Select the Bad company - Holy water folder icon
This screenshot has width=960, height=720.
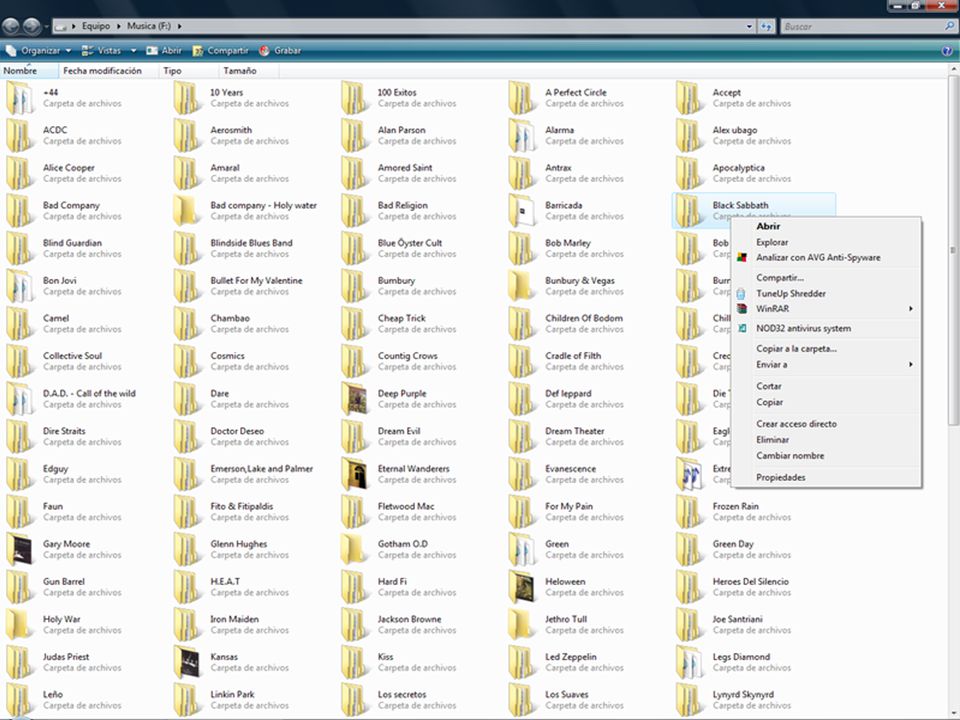[x=187, y=211]
